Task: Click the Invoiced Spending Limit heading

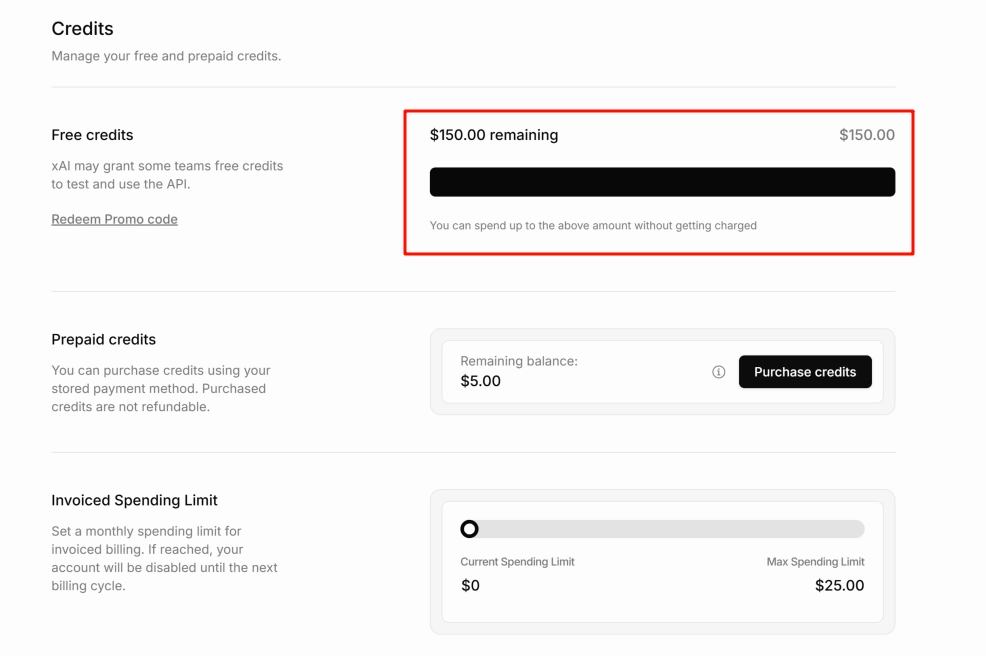Action: (134, 500)
